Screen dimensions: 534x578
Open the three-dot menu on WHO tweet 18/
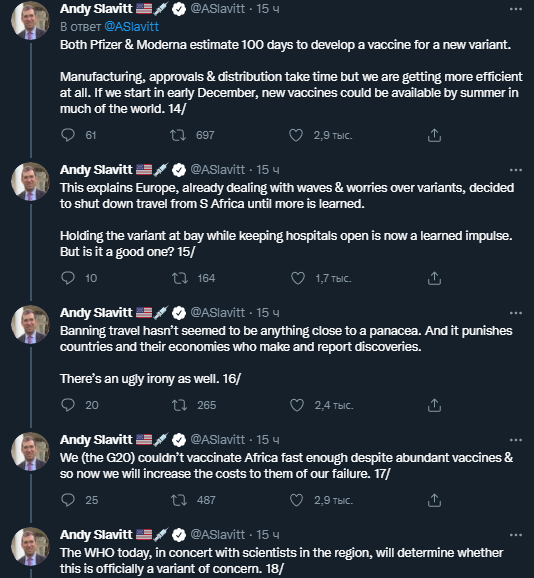pyautogui.click(x=516, y=535)
